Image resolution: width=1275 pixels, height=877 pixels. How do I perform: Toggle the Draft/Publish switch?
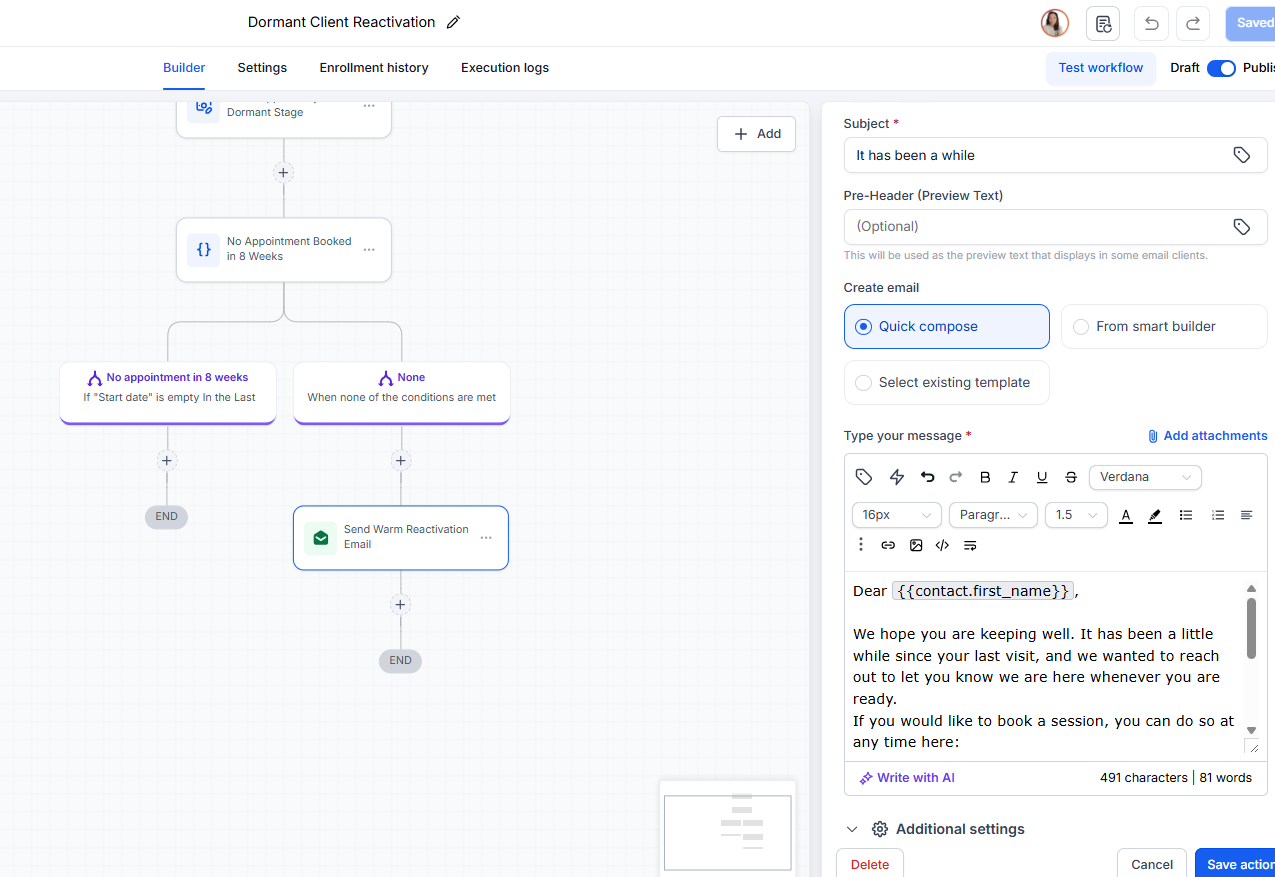pos(1221,68)
